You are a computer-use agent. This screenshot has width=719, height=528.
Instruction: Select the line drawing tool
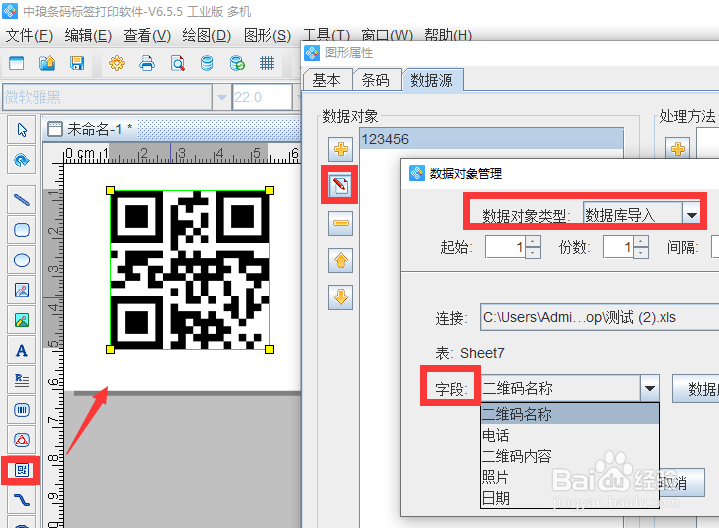(x=22, y=200)
